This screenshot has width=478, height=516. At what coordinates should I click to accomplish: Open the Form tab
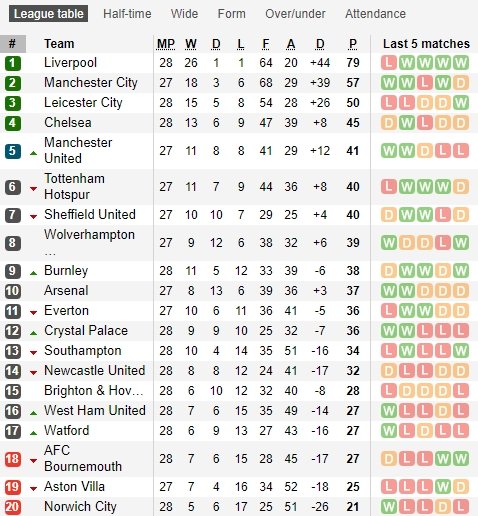coord(232,14)
